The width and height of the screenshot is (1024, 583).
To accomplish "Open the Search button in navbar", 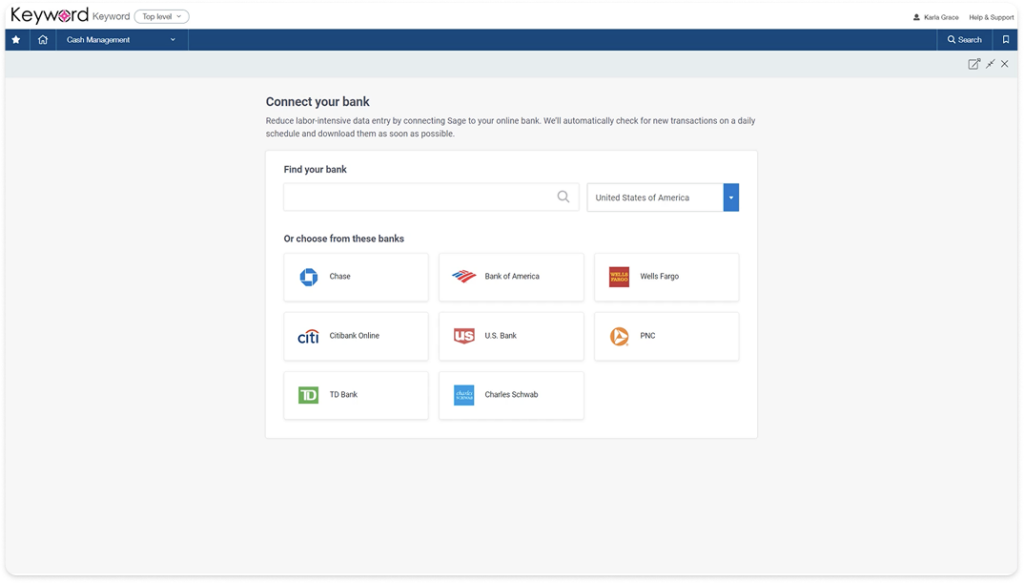I will pyautogui.click(x=965, y=40).
